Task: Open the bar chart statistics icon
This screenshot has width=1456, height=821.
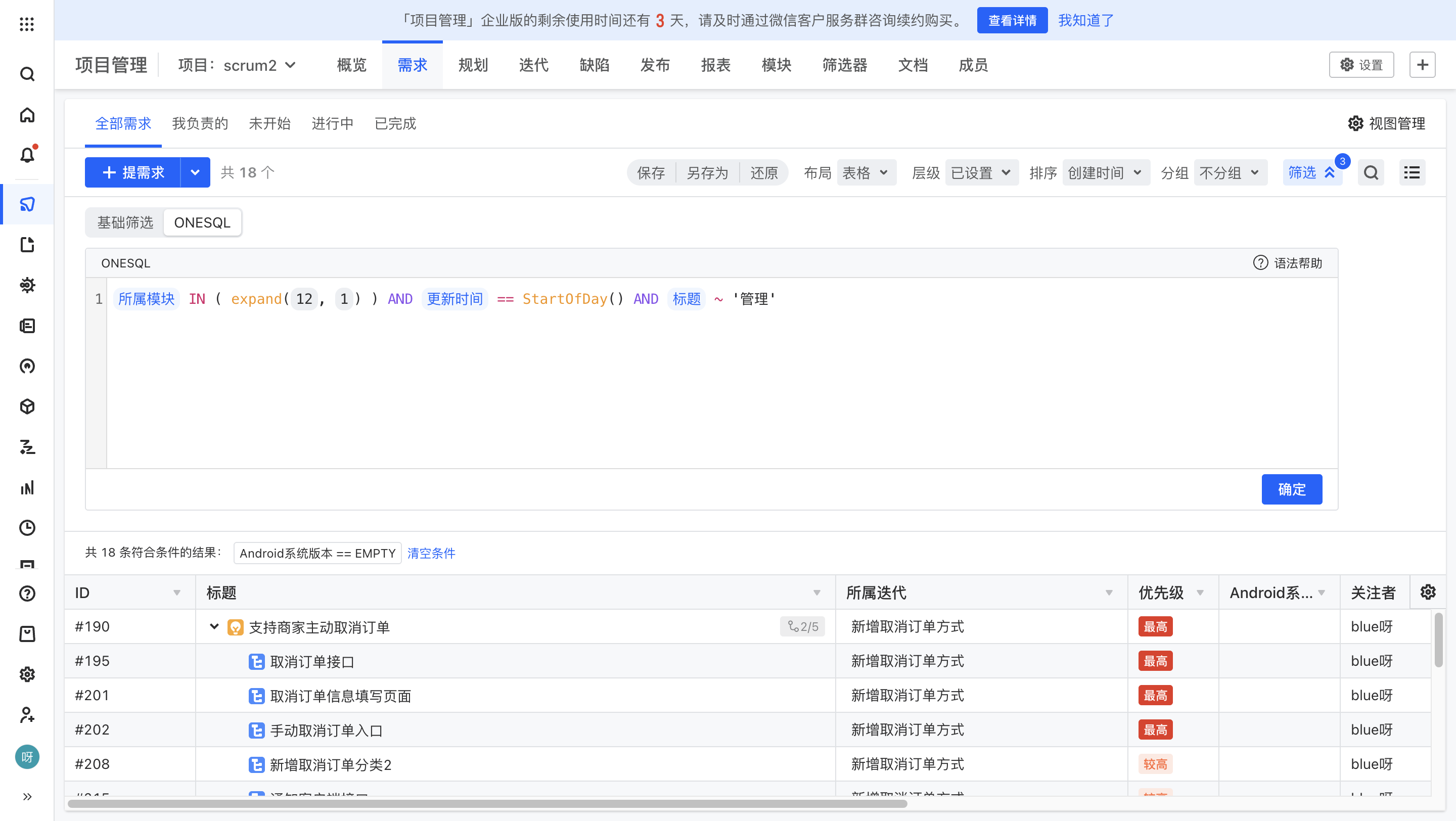Action: 27,488
